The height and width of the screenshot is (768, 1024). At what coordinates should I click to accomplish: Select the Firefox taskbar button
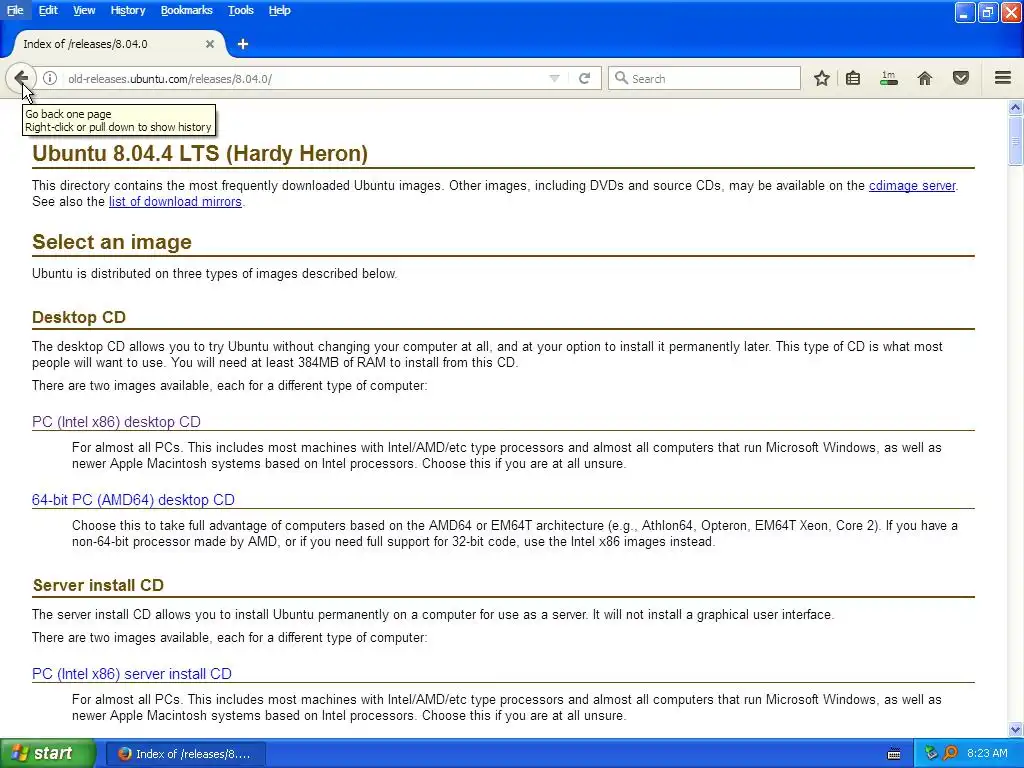185,754
